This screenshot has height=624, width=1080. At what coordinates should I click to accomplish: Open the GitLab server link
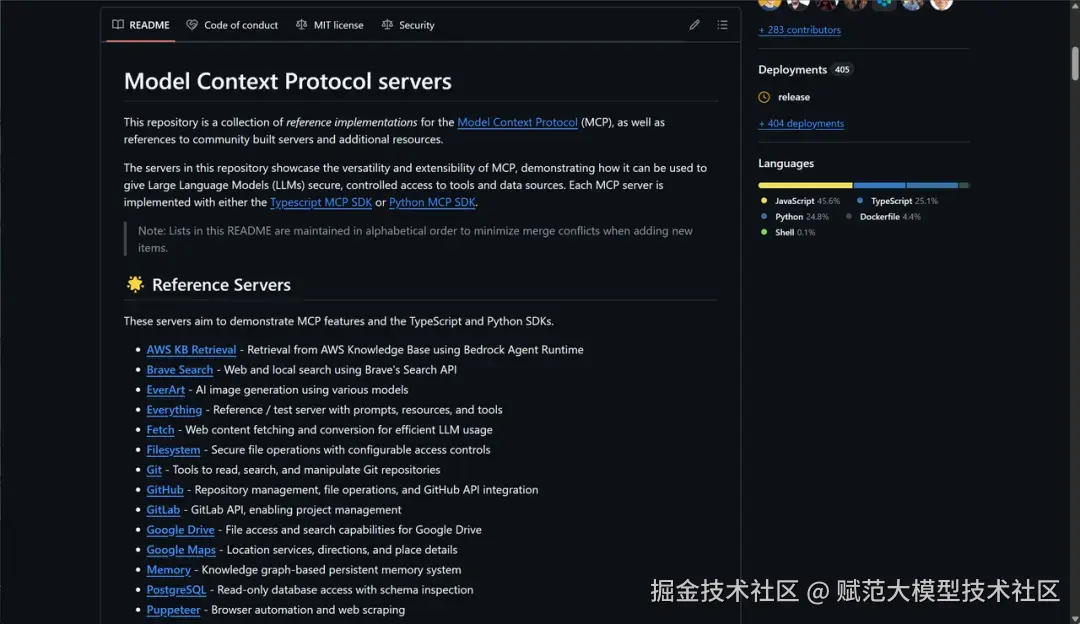pos(163,509)
